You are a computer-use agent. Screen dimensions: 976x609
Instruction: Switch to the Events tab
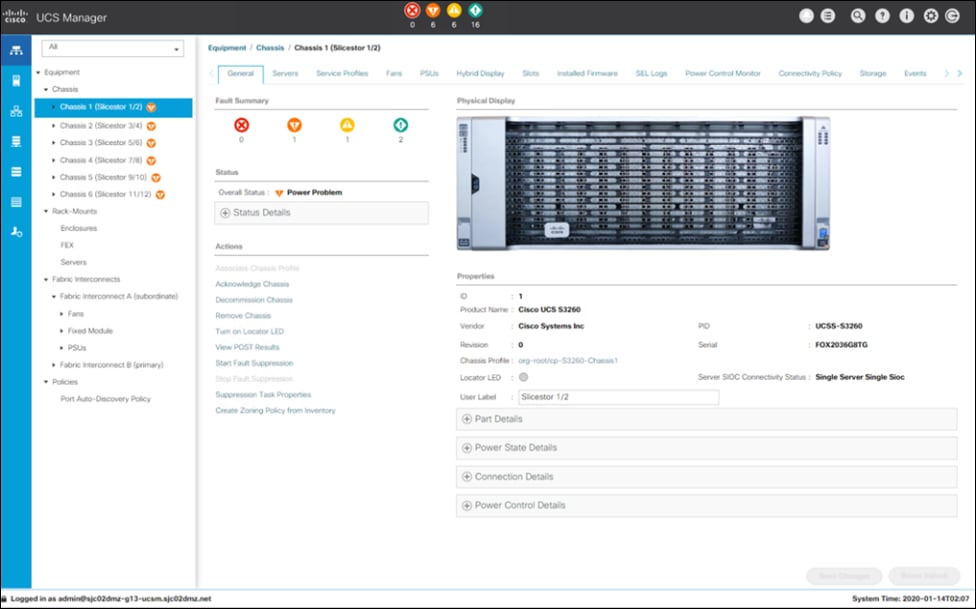(x=915, y=73)
